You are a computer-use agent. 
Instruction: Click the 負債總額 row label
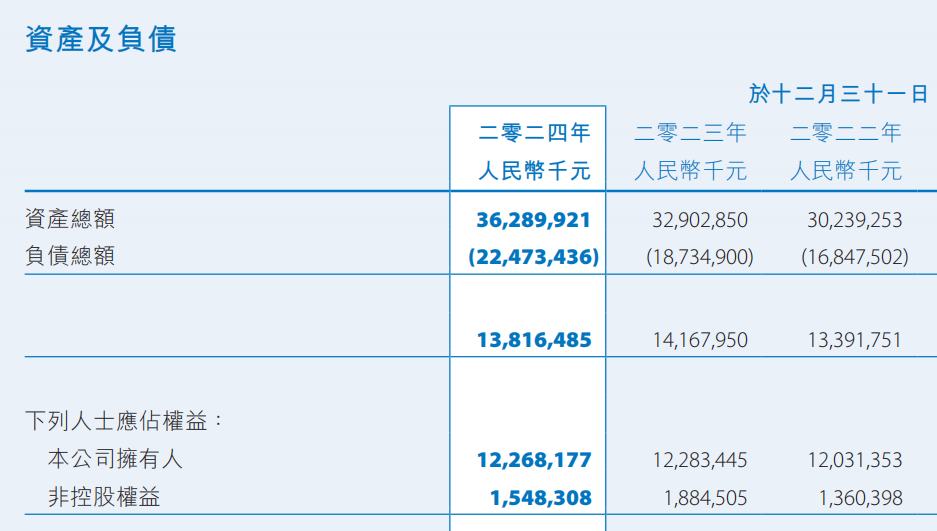70,256
